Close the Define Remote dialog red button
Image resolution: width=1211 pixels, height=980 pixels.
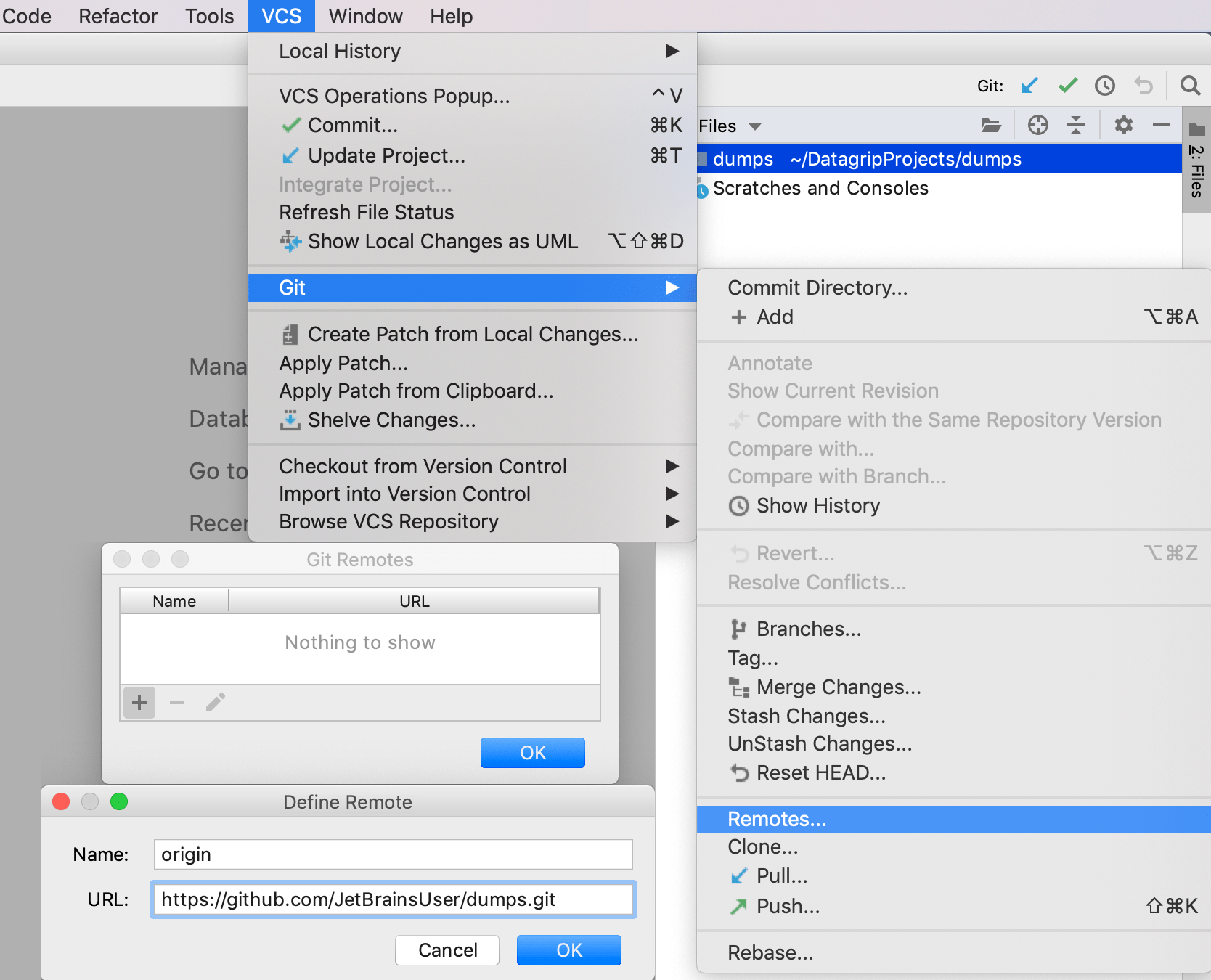pos(61,801)
